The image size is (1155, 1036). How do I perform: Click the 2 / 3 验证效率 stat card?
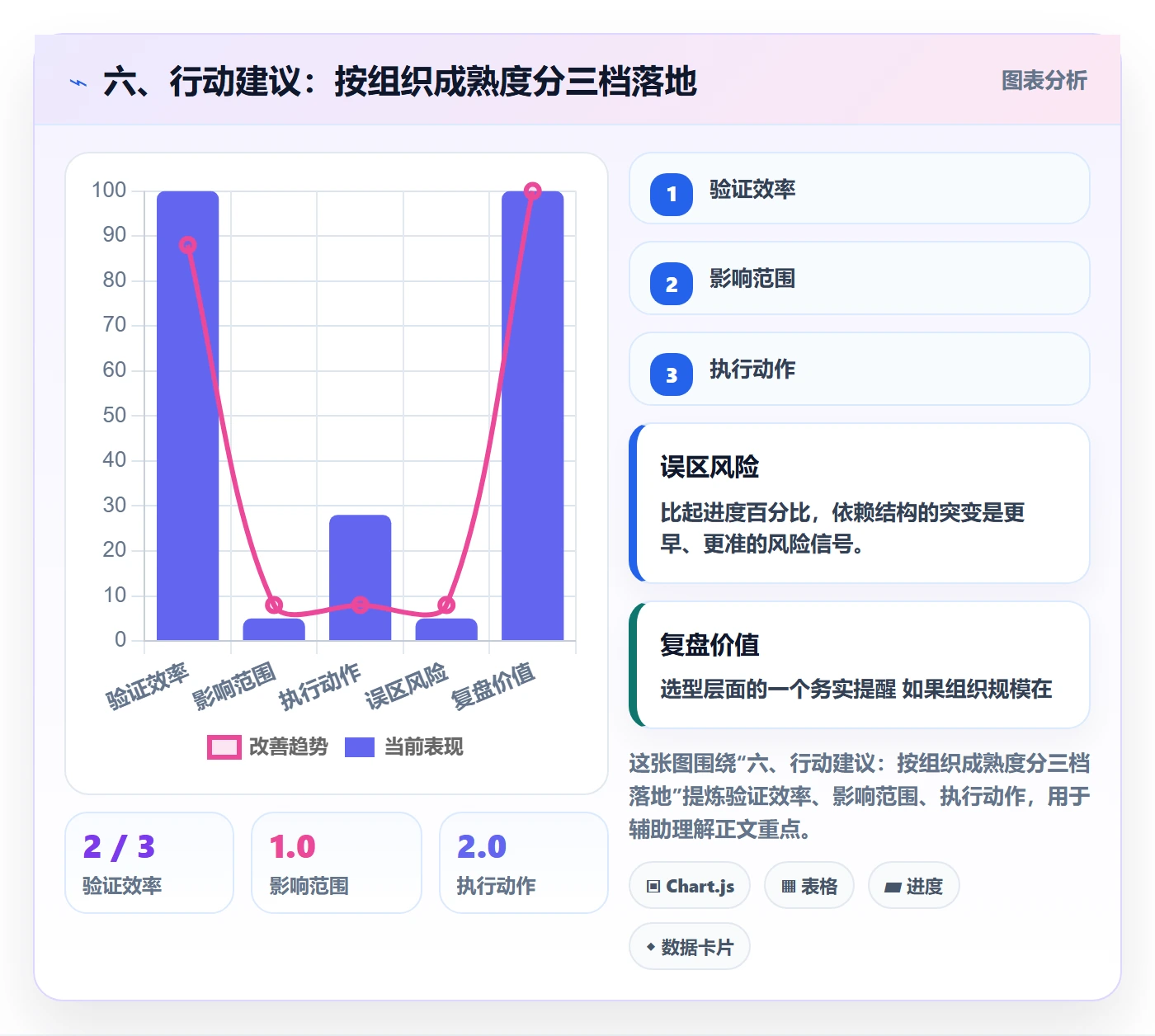149,863
